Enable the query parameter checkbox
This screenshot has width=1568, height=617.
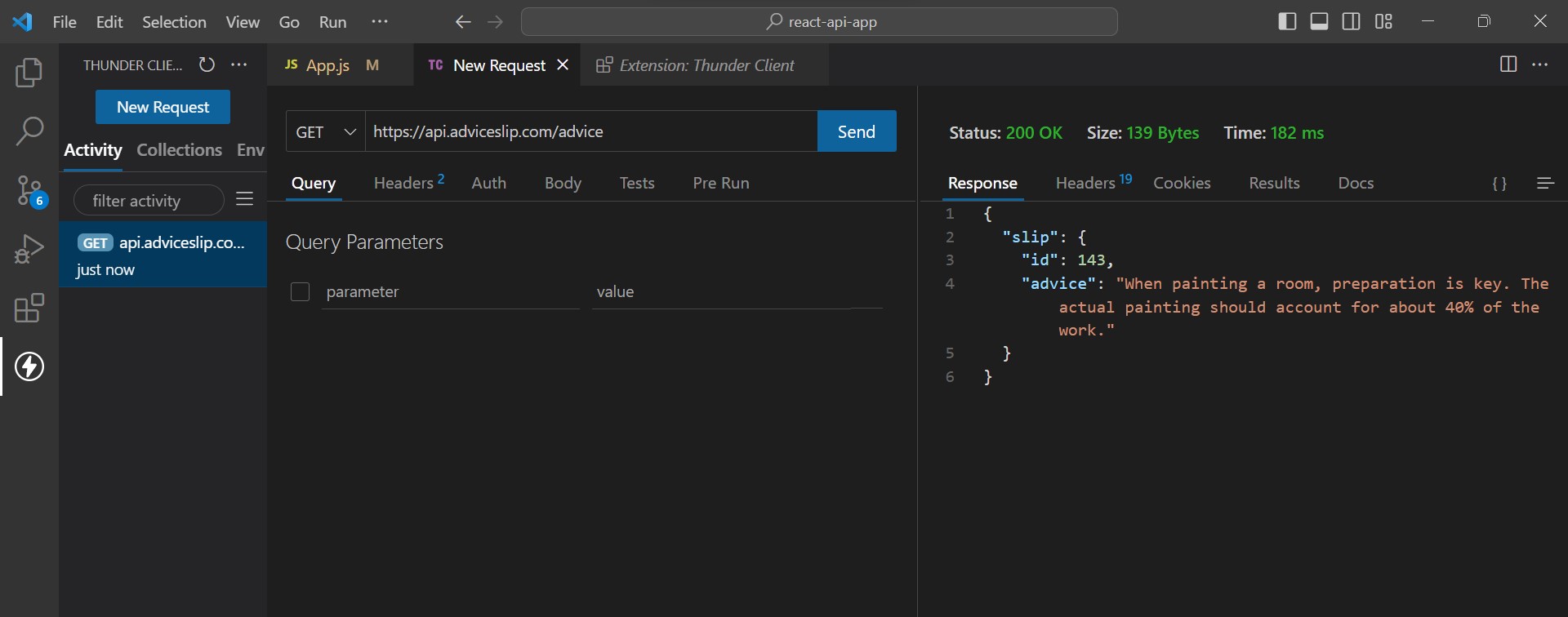(301, 291)
